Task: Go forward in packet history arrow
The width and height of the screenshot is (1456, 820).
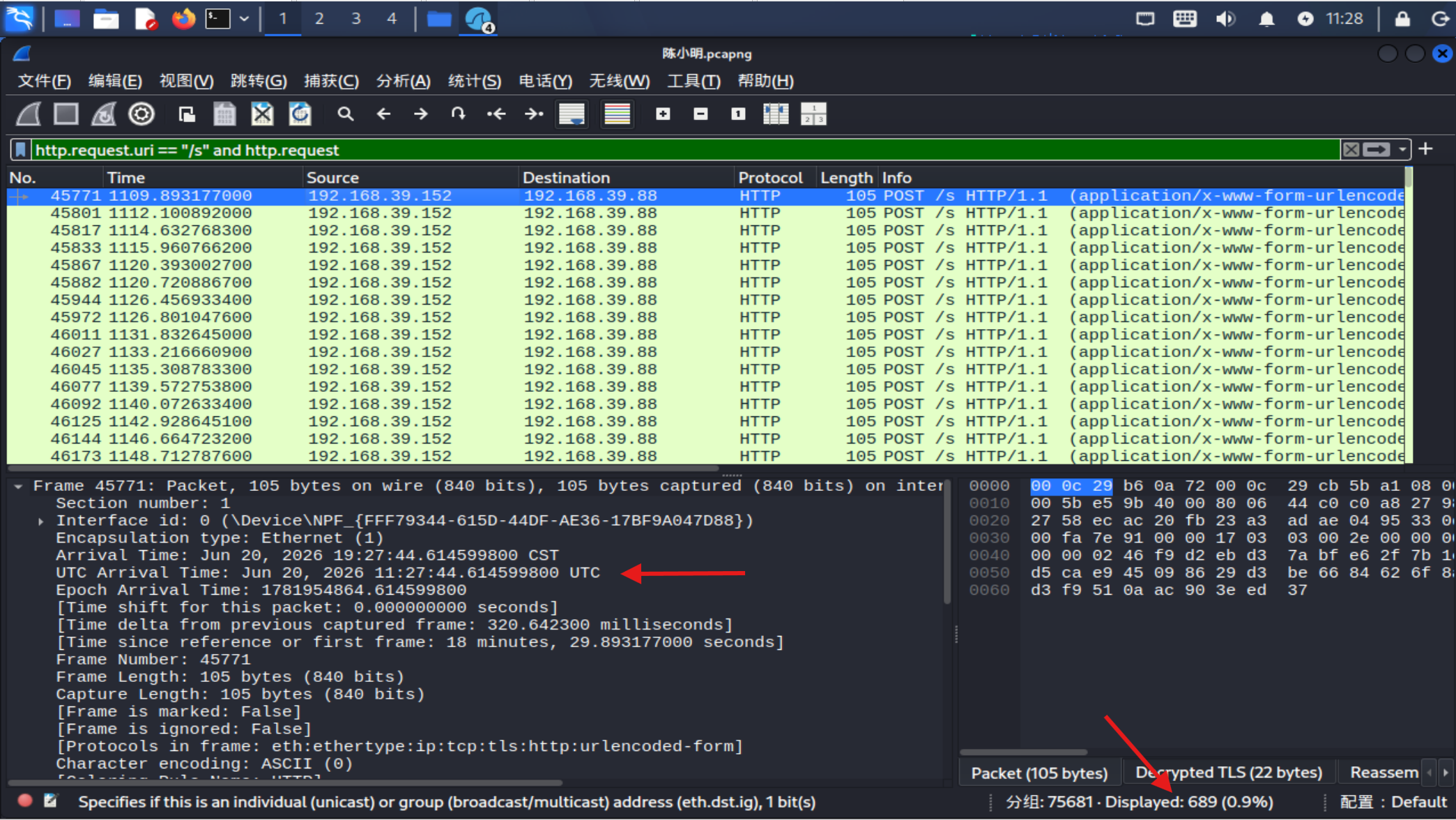Action: 420,114
